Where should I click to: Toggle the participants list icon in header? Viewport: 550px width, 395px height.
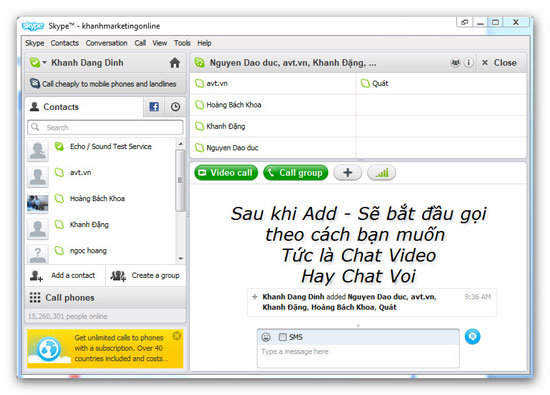[x=455, y=63]
